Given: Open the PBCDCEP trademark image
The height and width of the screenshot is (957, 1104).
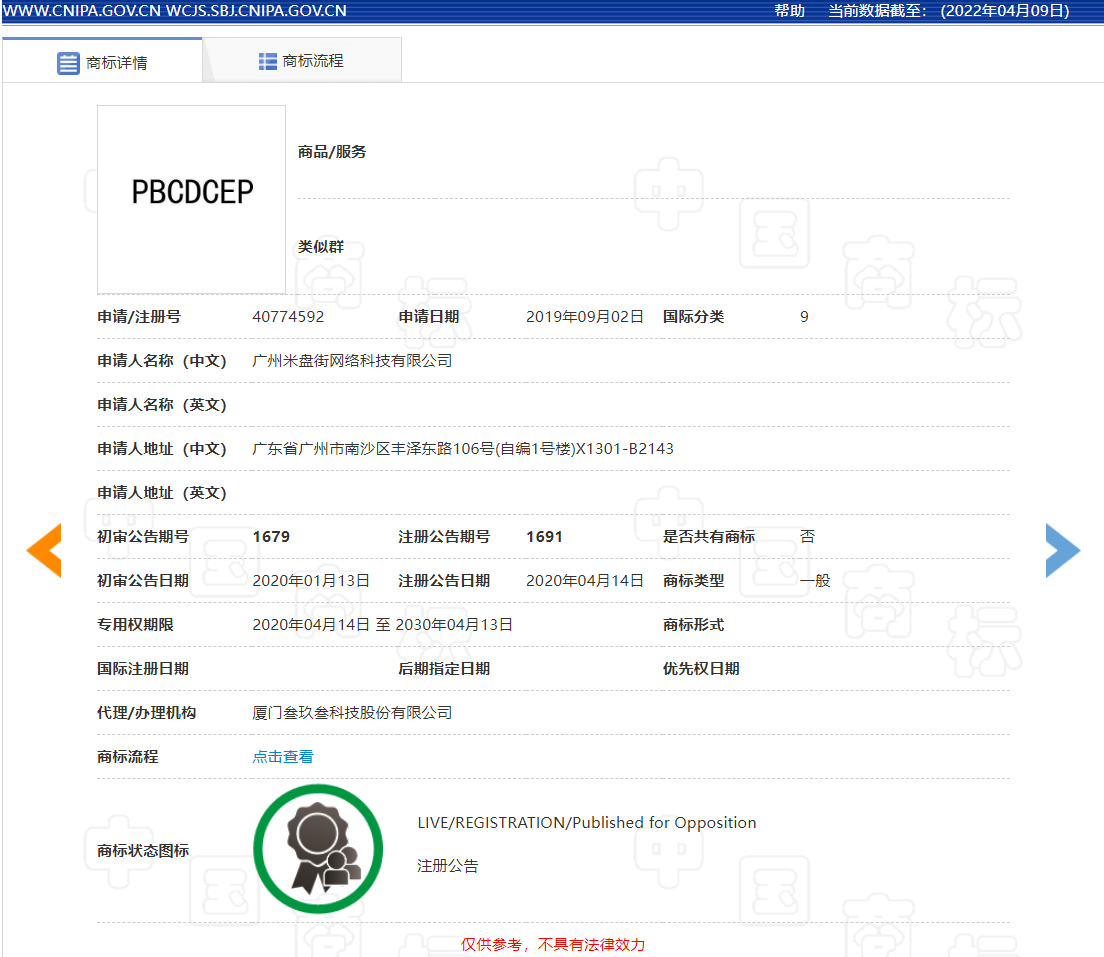Looking at the screenshot, I should point(192,199).
